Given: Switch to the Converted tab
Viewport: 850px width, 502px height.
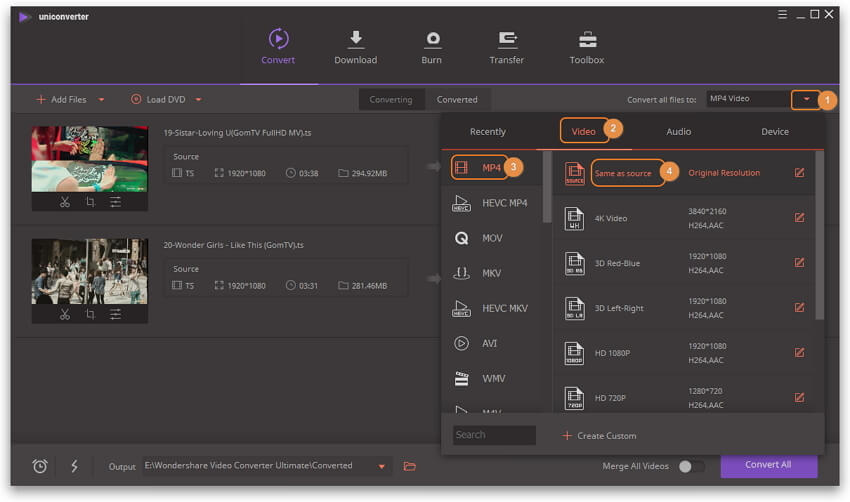Looking at the screenshot, I should tap(457, 100).
